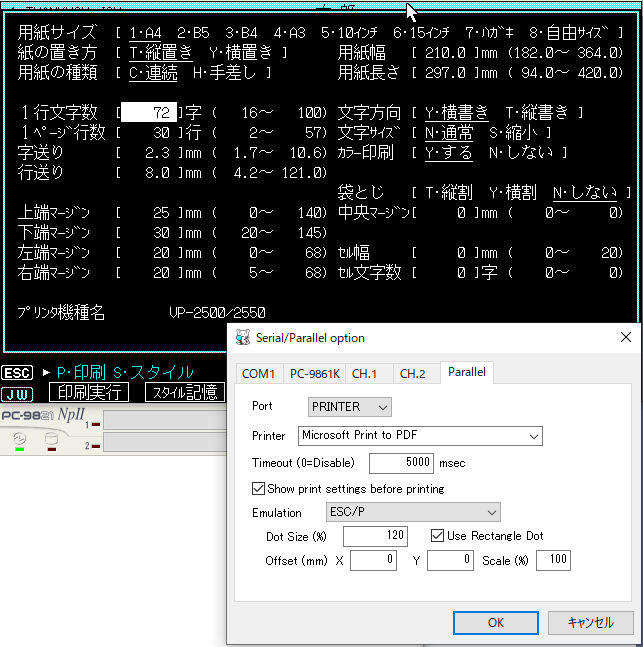Image resolution: width=643 pixels, height=647 pixels.
Task: Click the Timeout msec input field
Action: 401,463
